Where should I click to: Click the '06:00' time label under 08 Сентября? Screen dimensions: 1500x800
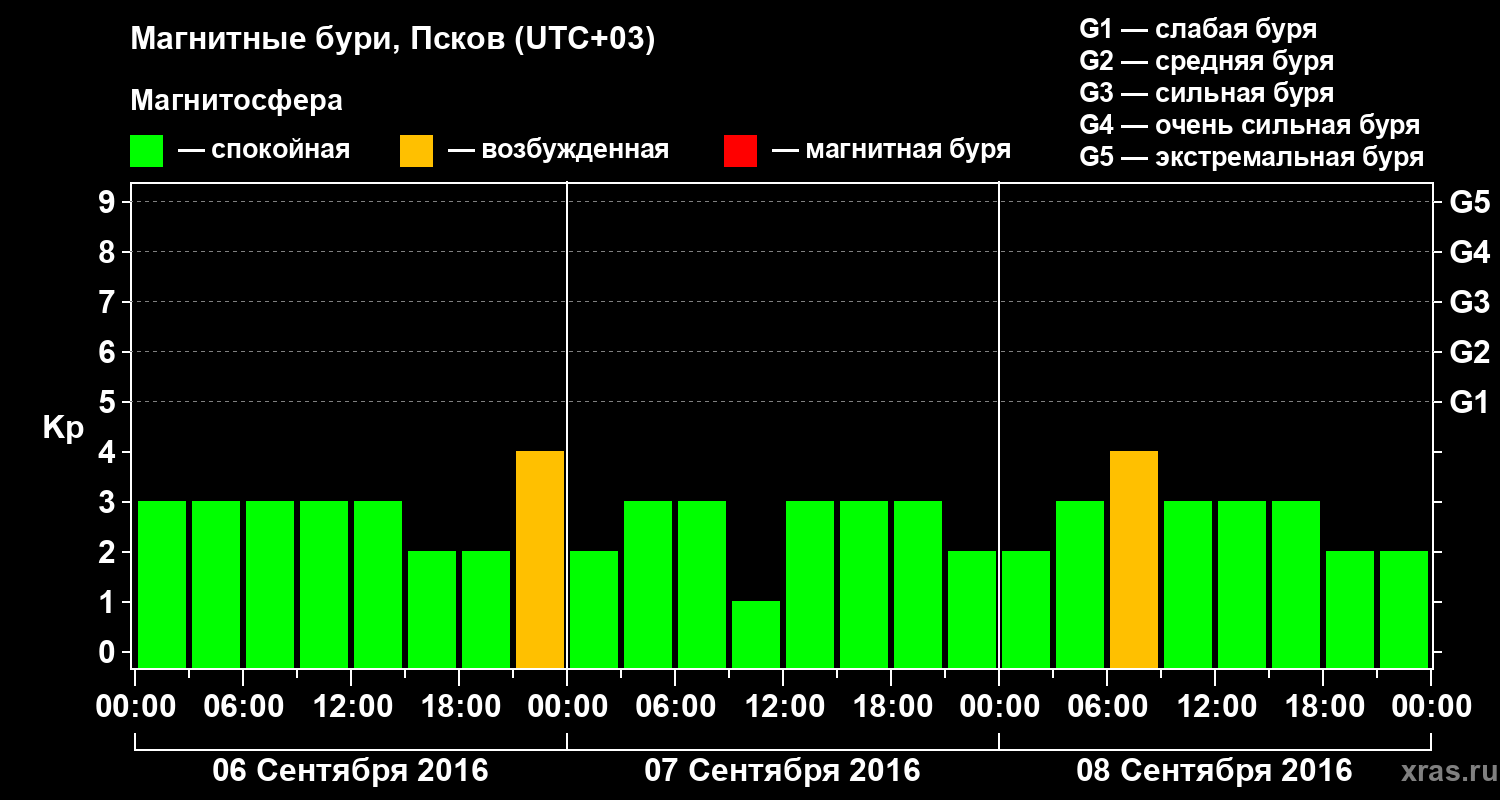click(1107, 707)
